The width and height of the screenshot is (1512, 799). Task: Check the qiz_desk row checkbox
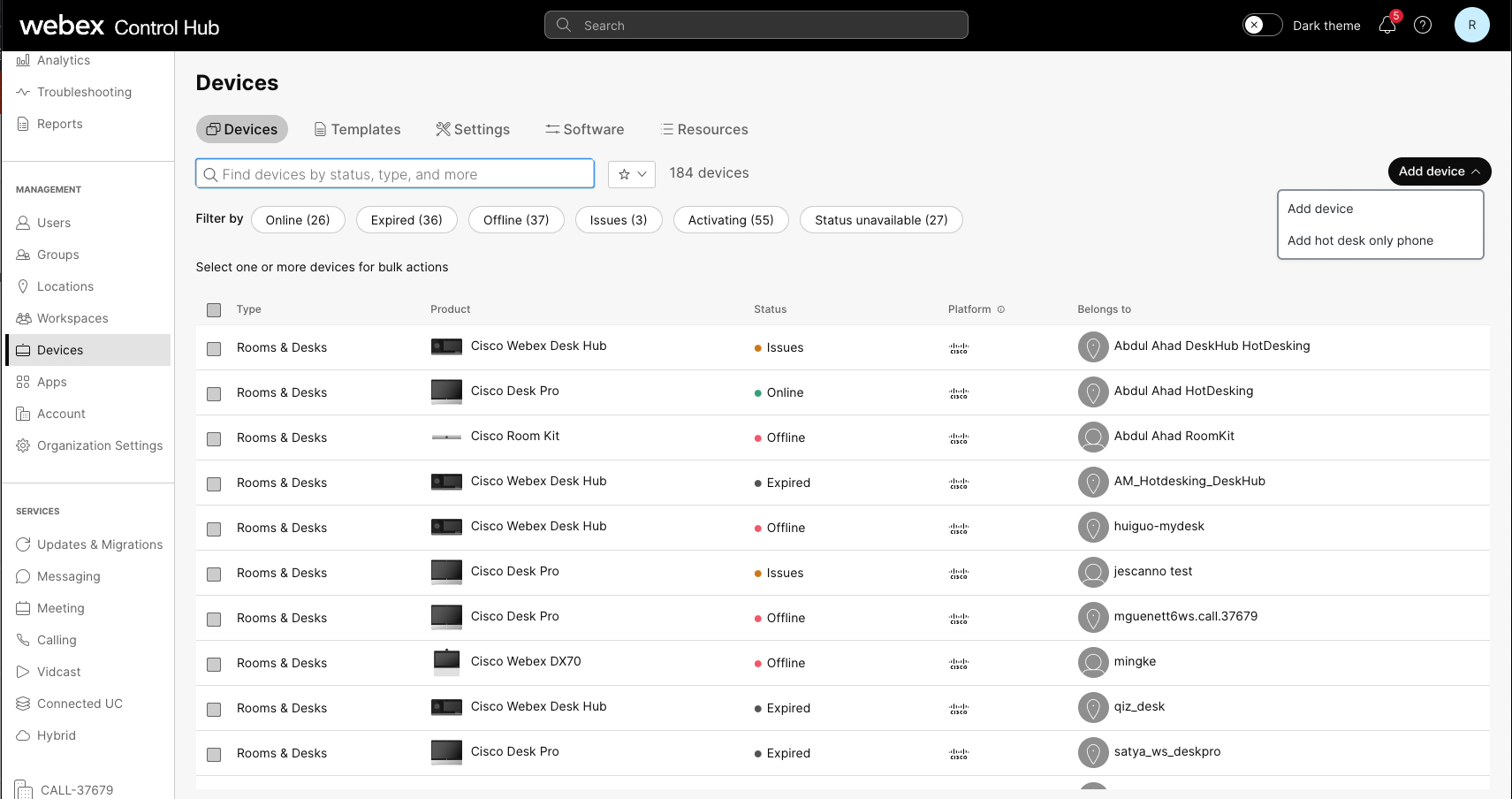click(214, 710)
